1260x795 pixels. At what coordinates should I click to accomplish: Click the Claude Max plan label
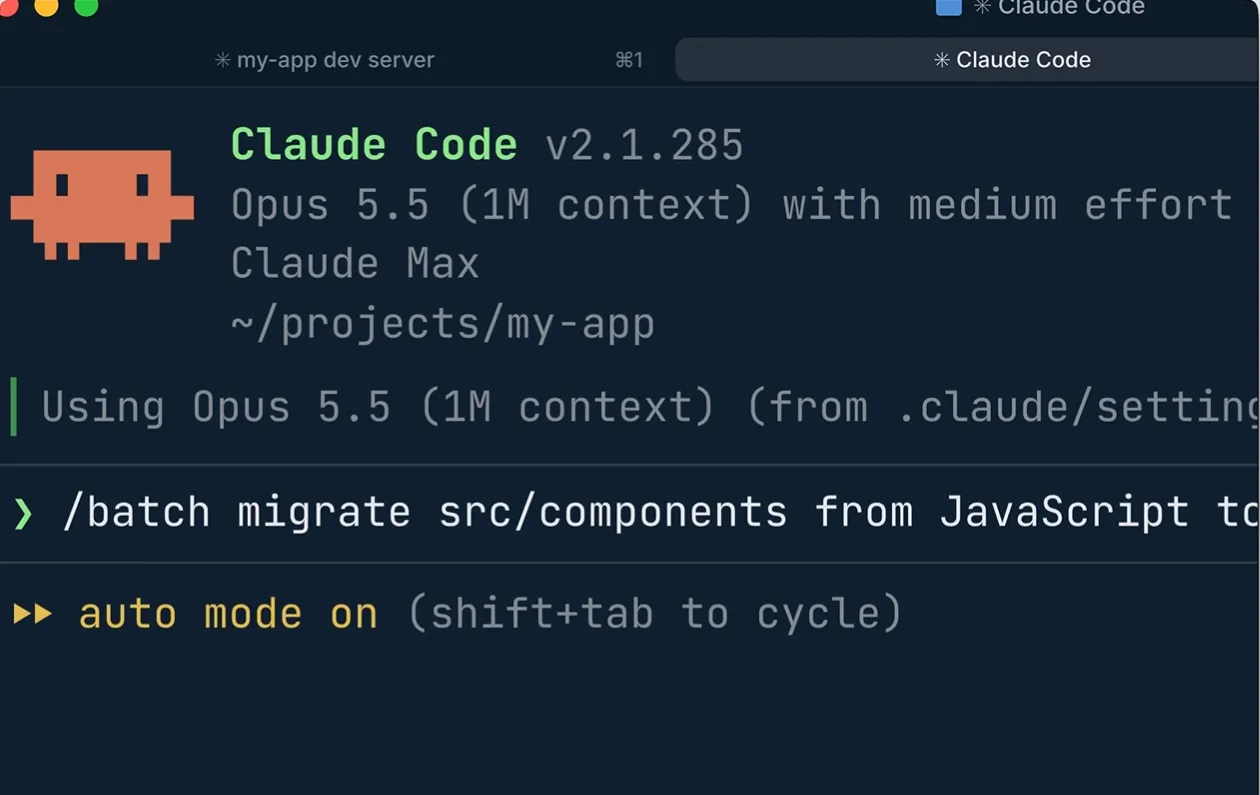click(x=355, y=264)
